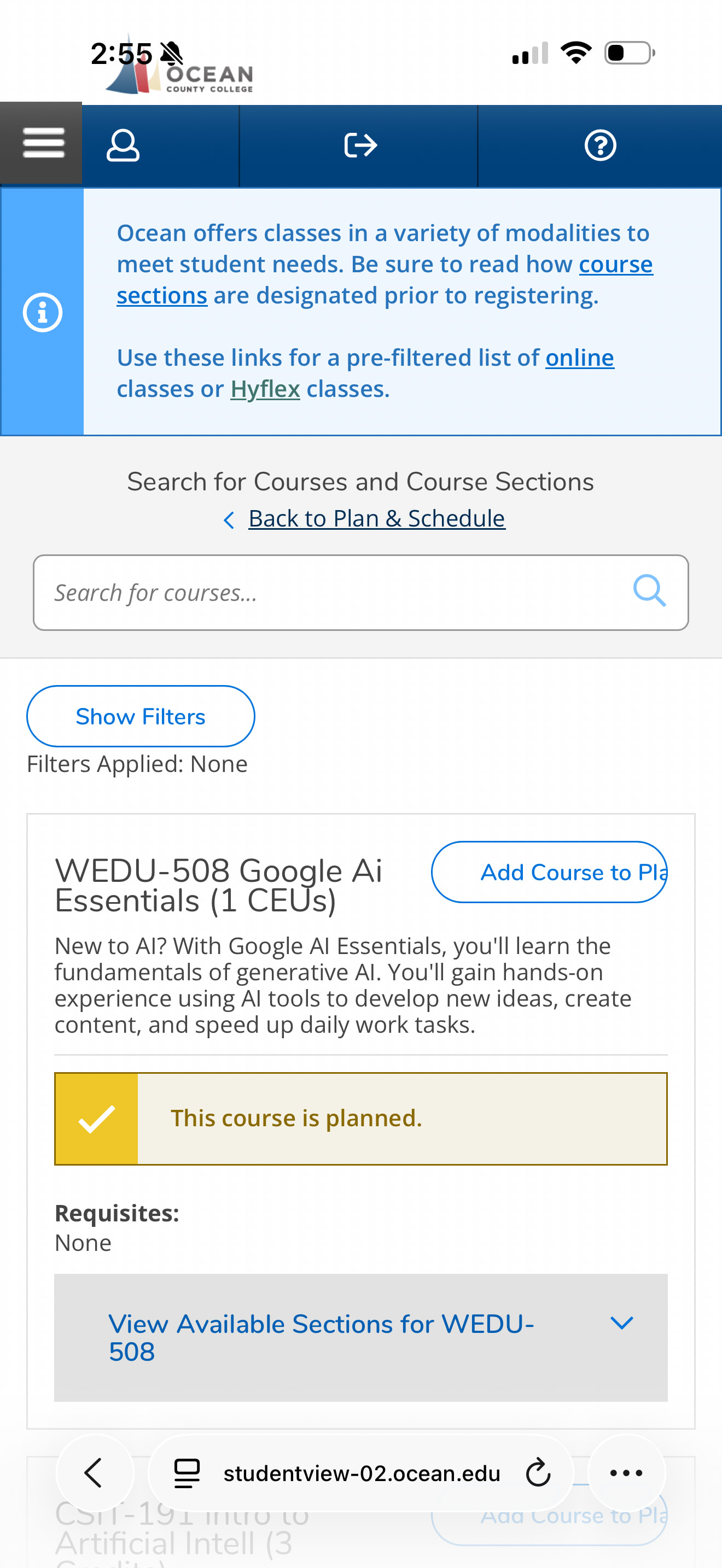This screenshot has width=722, height=1568.
Task: Go Back to Plan & Schedule
Action: coord(376,519)
